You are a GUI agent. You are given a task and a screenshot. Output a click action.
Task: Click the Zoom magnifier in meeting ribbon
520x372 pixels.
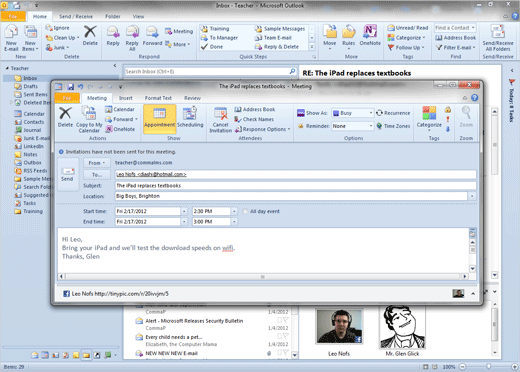[x=466, y=117]
